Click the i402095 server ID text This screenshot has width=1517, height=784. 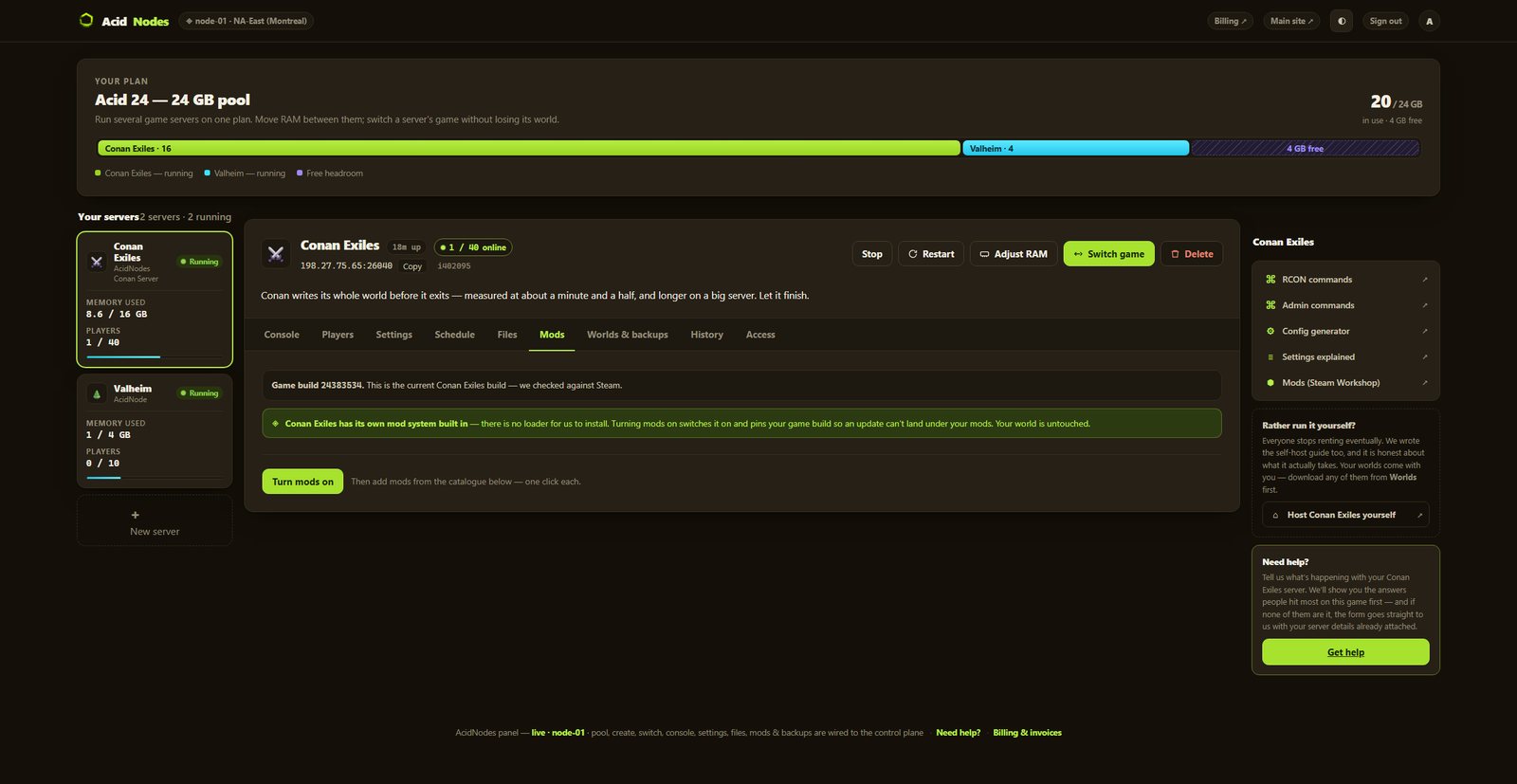[x=454, y=266]
